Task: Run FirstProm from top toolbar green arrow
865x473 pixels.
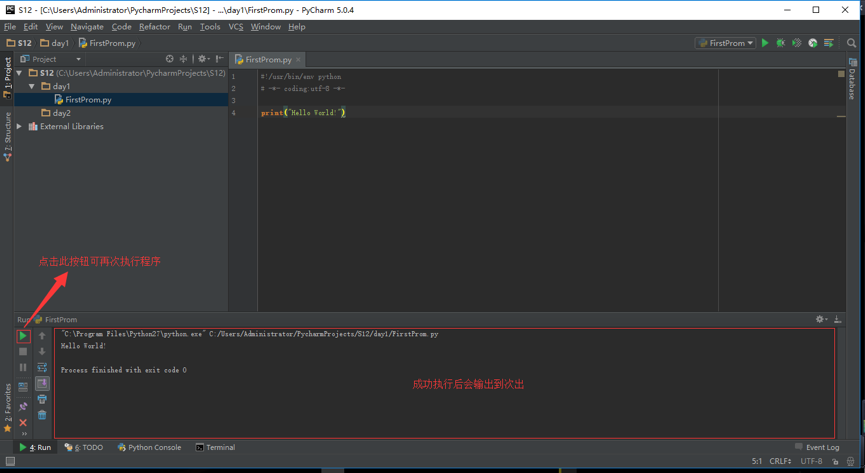Action: [765, 43]
